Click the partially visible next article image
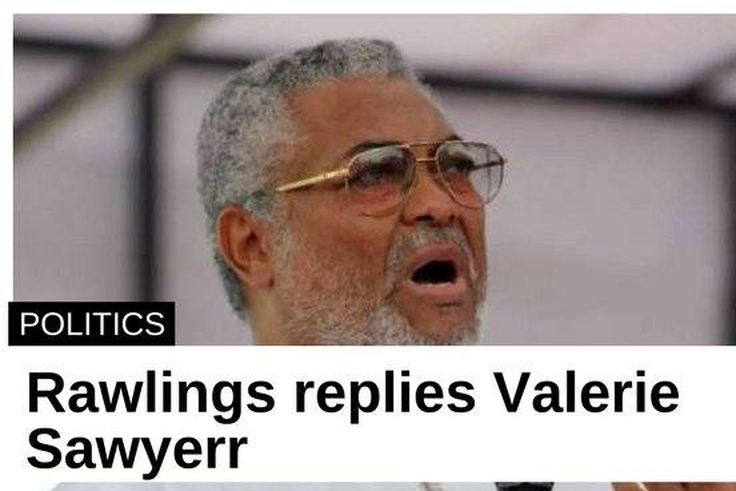This screenshot has width=736, height=491. [x=392, y=486]
